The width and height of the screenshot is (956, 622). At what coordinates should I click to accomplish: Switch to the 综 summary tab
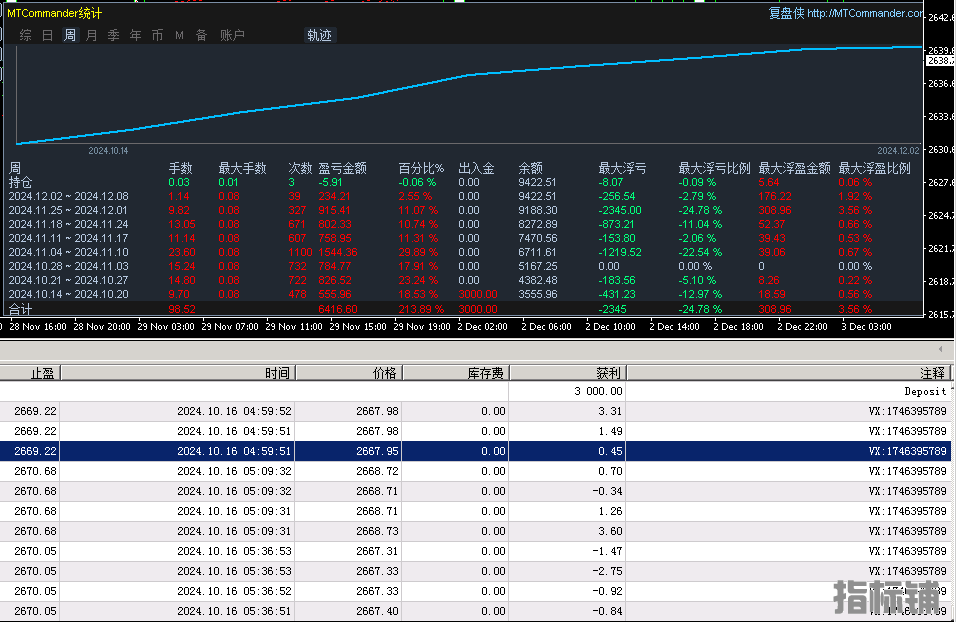pos(26,35)
